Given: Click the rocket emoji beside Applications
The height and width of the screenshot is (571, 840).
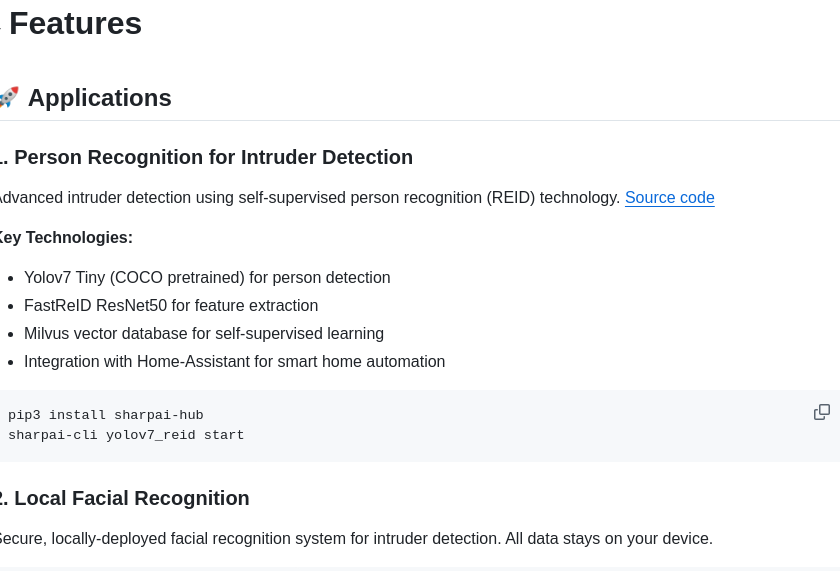Looking at the screenshot, I should pyautogui.click(x=8, y=97).
